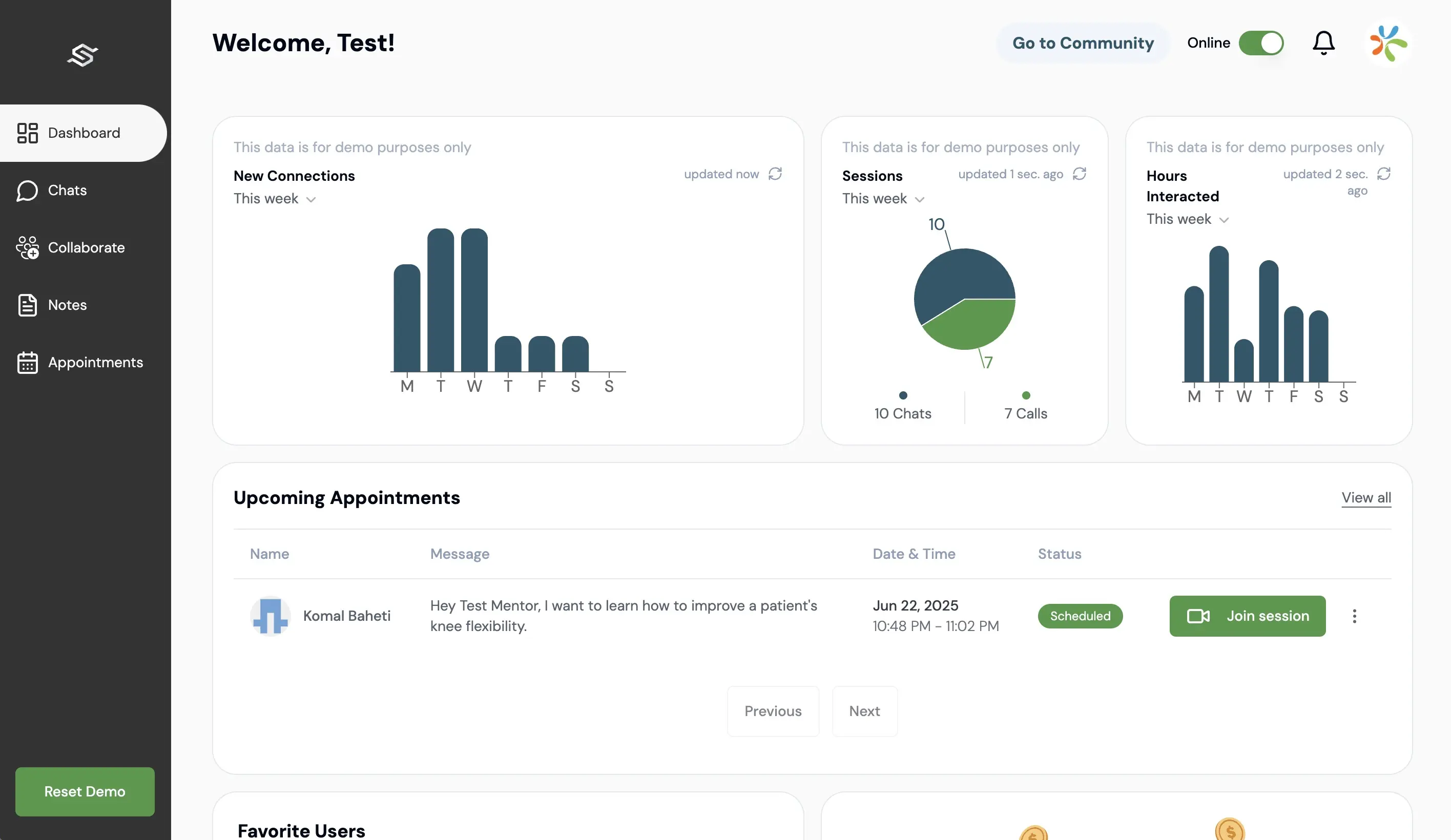This screenshot has width=1451, height=840.
Task: Click the '7 Calls' legend entry
Action: 1026,407
